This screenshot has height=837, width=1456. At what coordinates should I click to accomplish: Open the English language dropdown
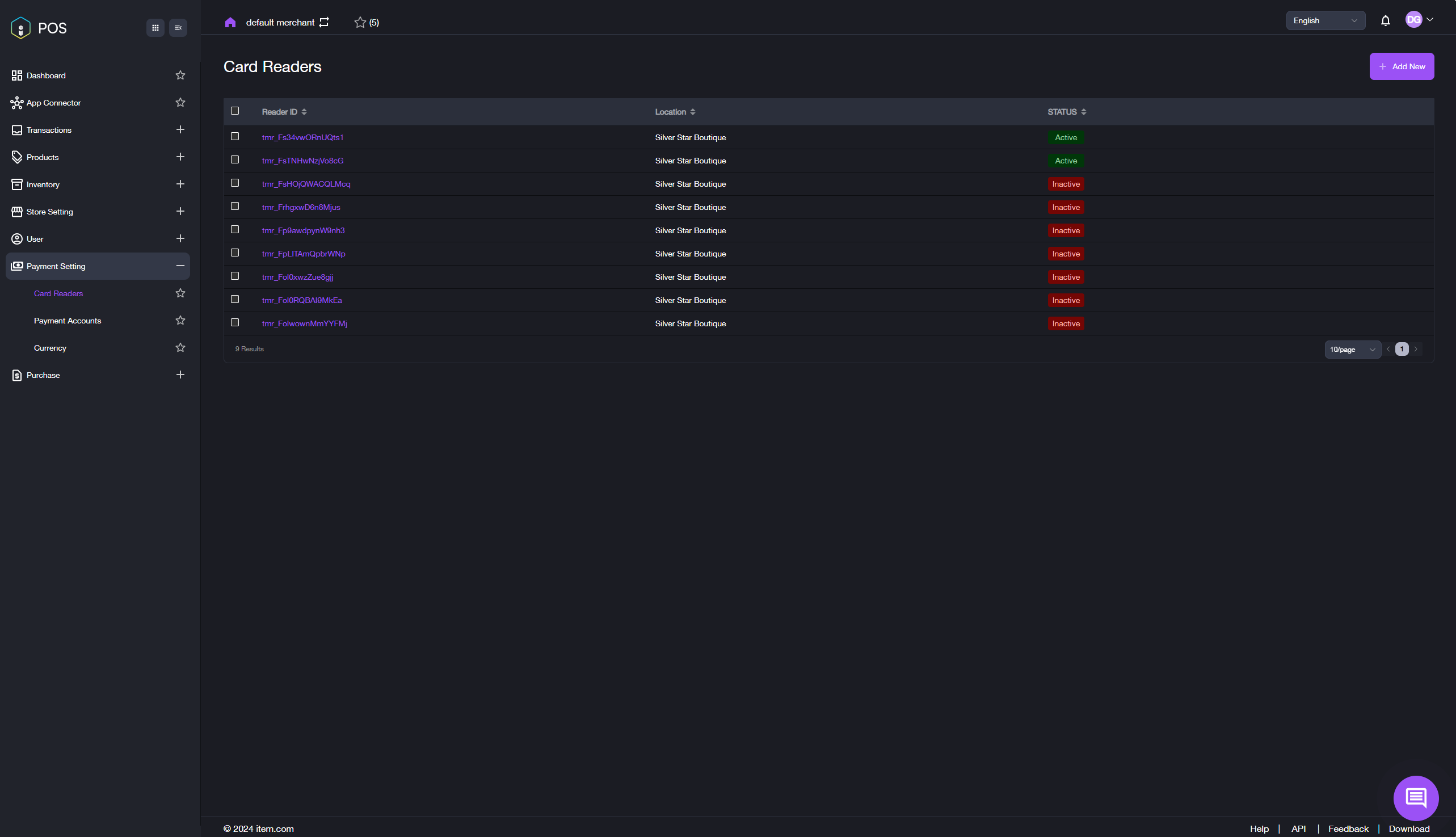pyautogui.click(x=1325, y=20)
